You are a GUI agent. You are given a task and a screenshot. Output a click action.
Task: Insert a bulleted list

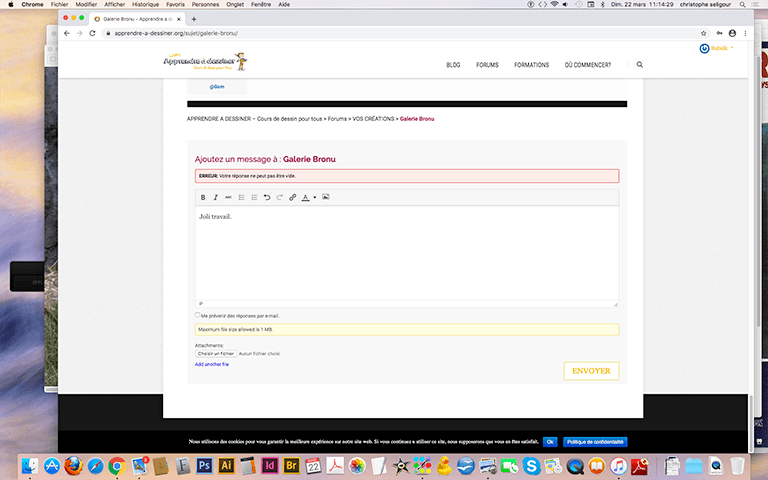click(x=241, y=197)
